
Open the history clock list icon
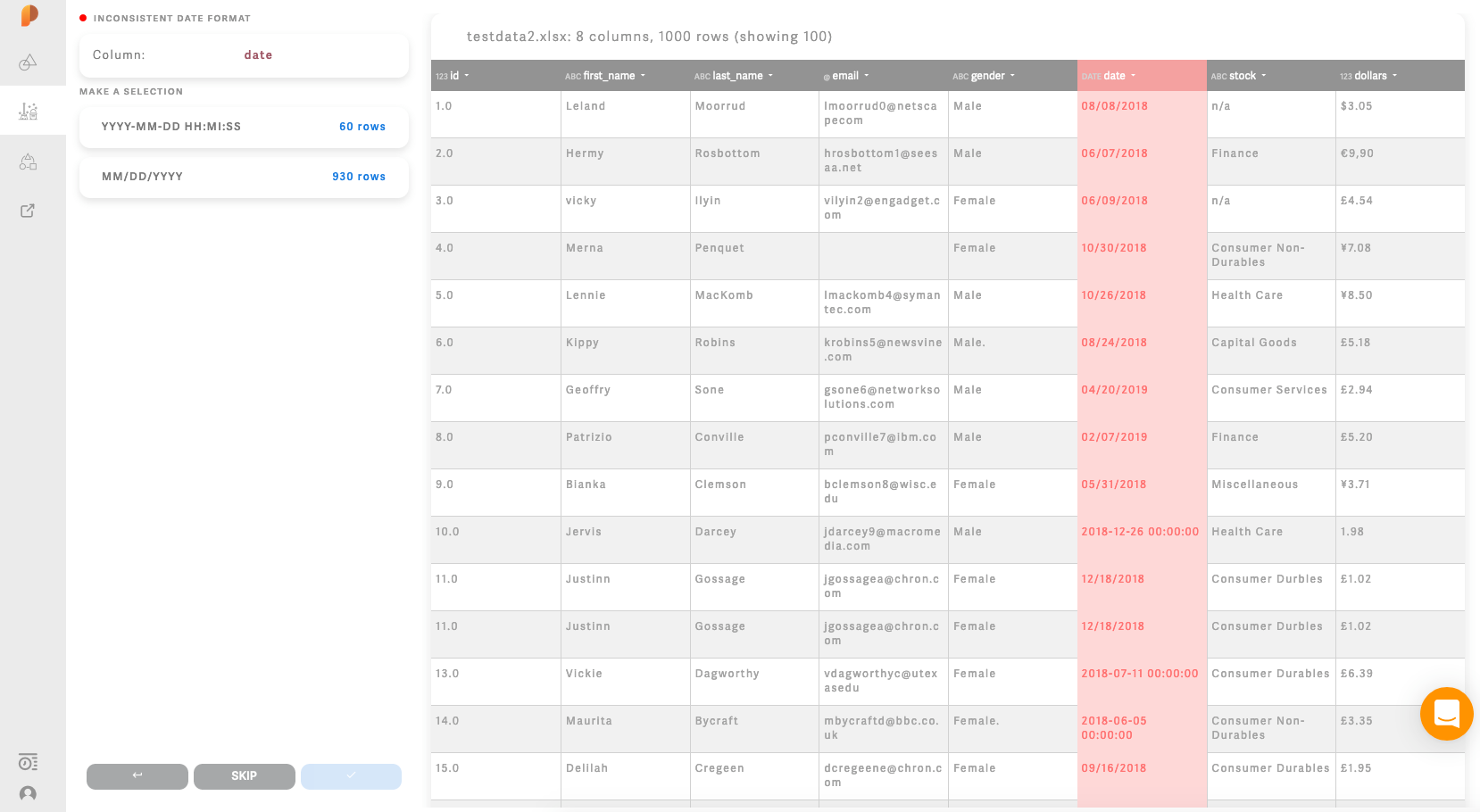coord(29,762)
